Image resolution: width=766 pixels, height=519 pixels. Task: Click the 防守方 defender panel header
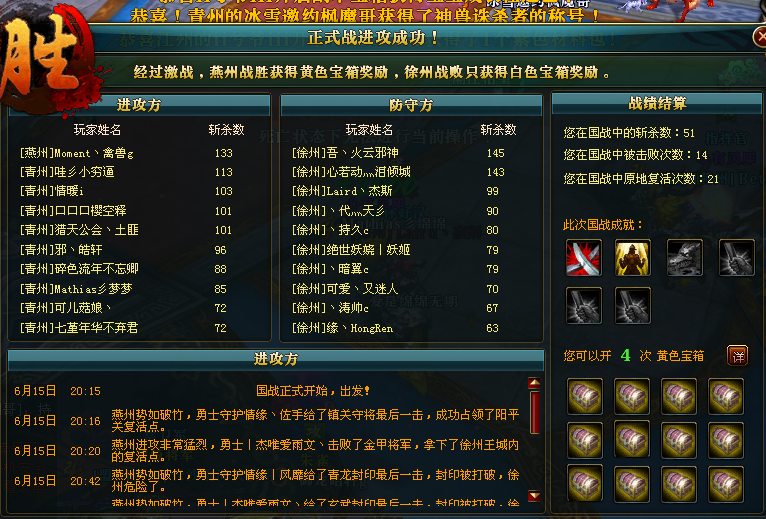(411, 105)
